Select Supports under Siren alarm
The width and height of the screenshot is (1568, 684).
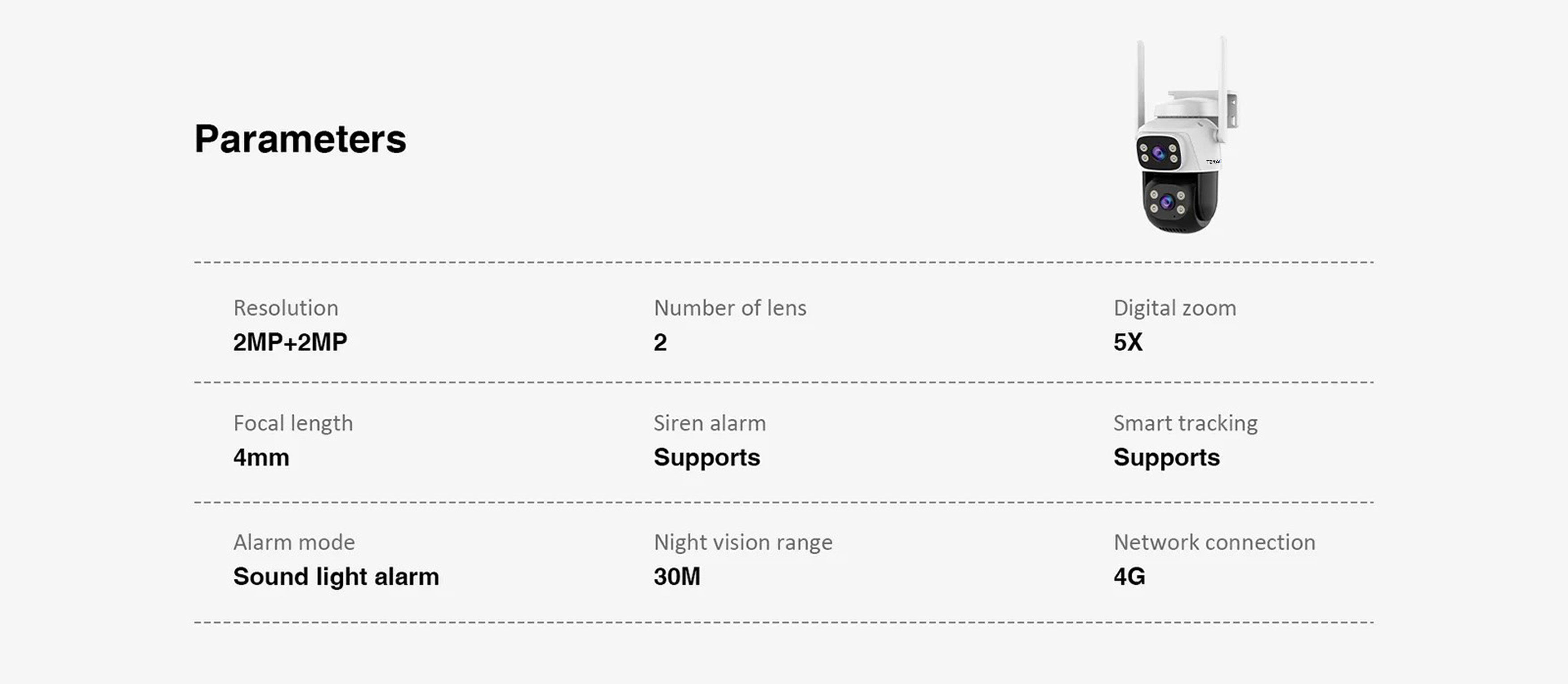pos(706,458)
